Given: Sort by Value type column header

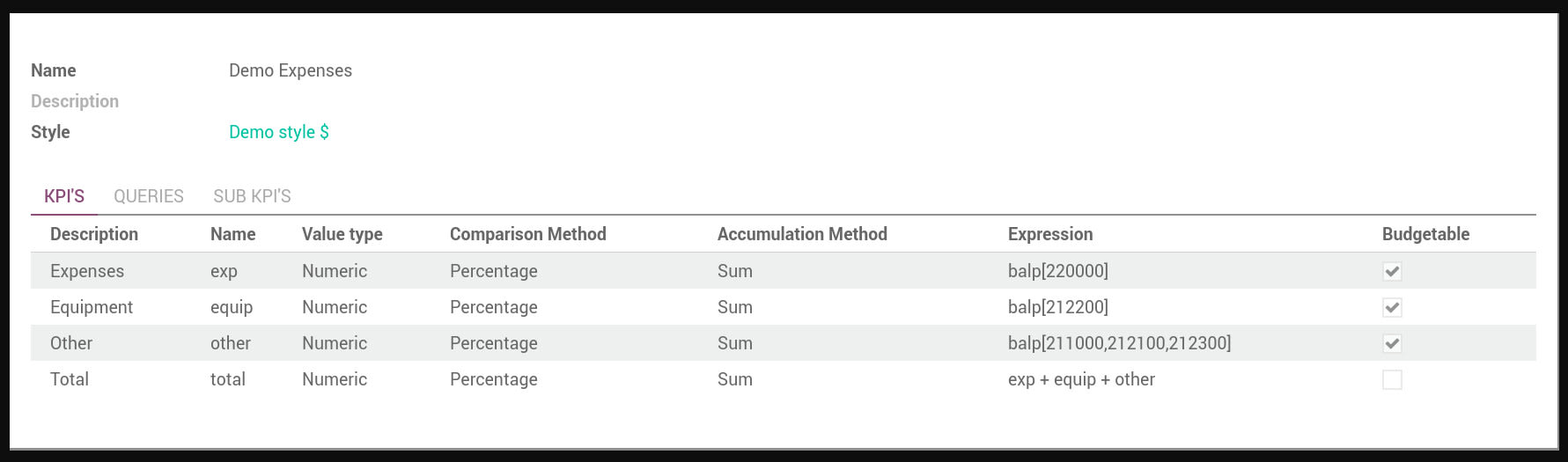Looking at the screenshot, I should point(342,234).
